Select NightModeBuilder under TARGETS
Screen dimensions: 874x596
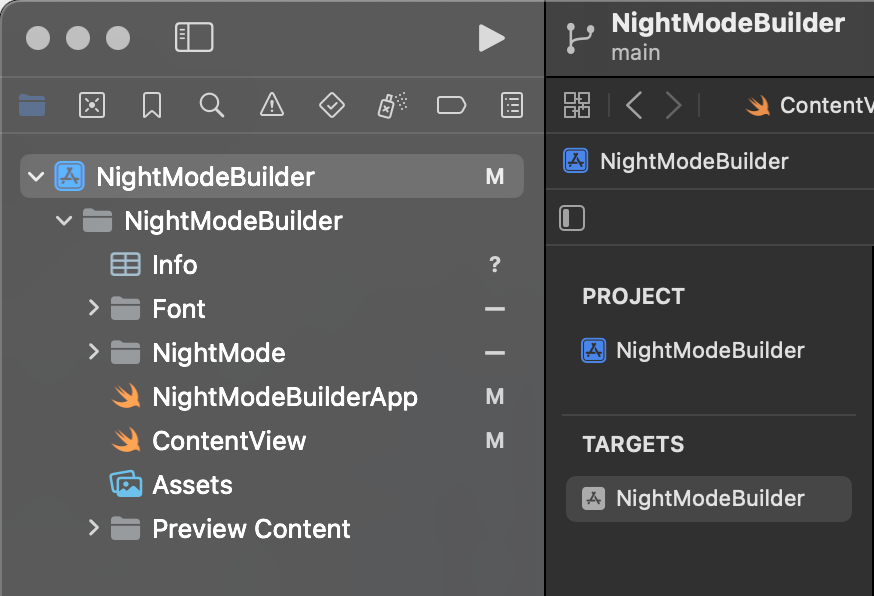(x=709, y=498)
